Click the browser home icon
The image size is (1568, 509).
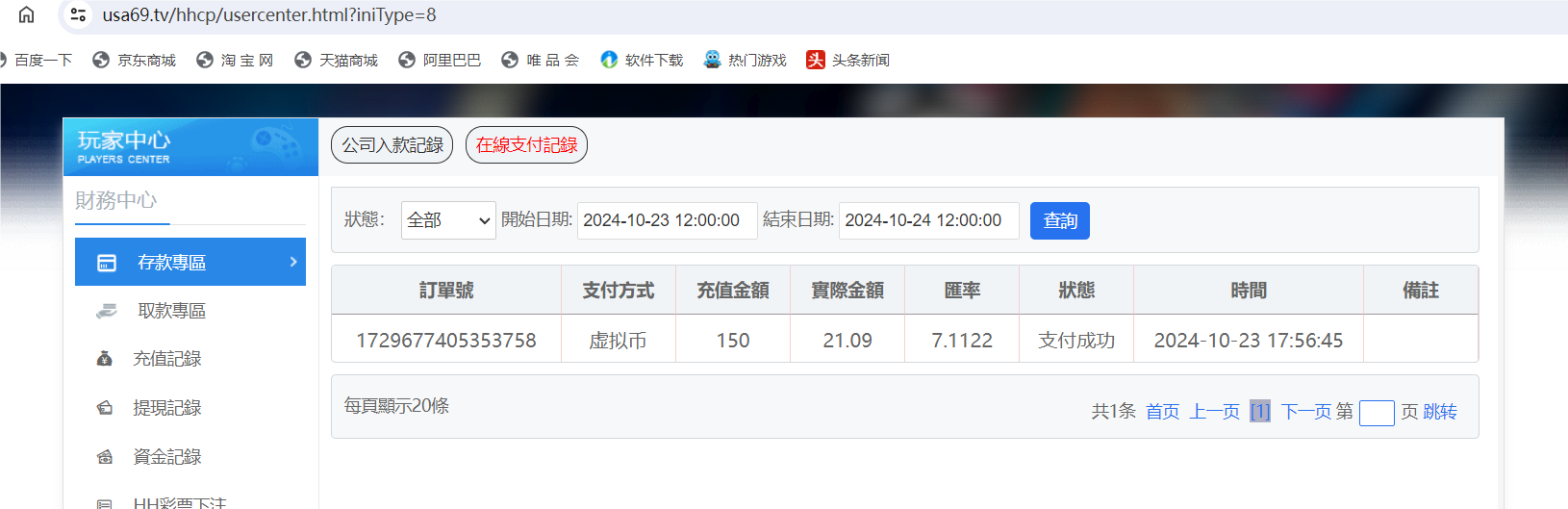pyautogui.click(x=27, y=14)
